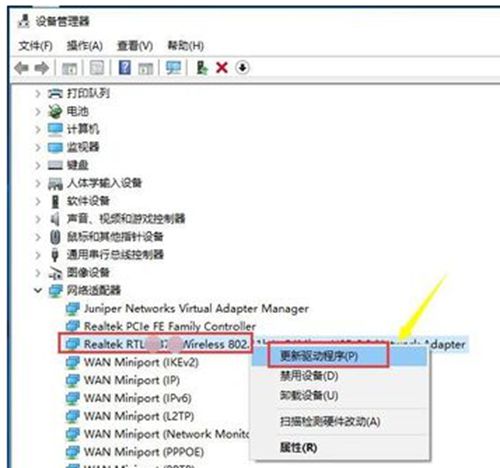Click the Back arrow toolbar icon
500x468 pixels.
click(x=22, y=68)
